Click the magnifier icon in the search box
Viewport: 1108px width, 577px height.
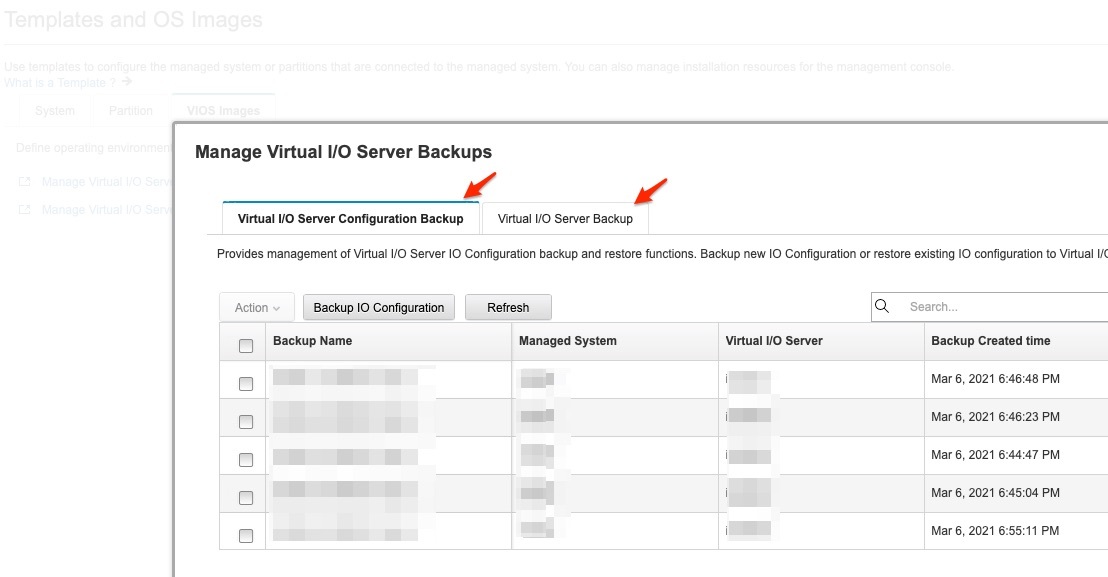click(x=882, y=307)
